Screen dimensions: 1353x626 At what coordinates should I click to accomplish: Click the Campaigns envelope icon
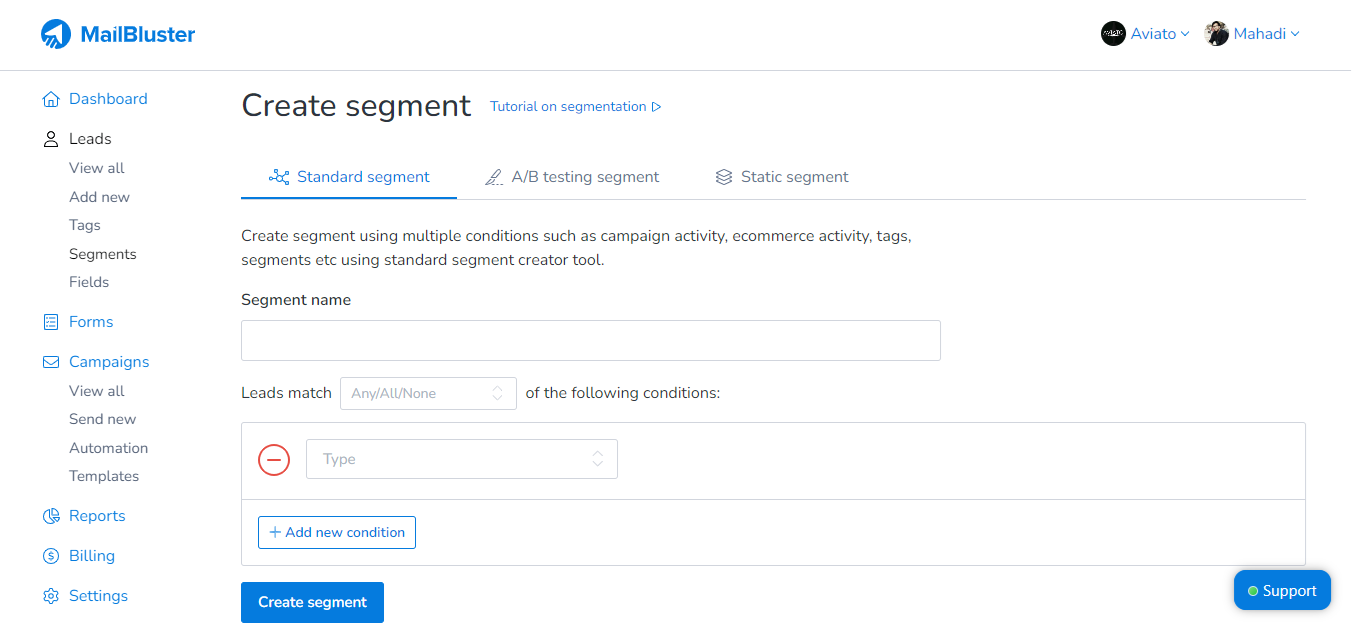[x=51, y=361]
